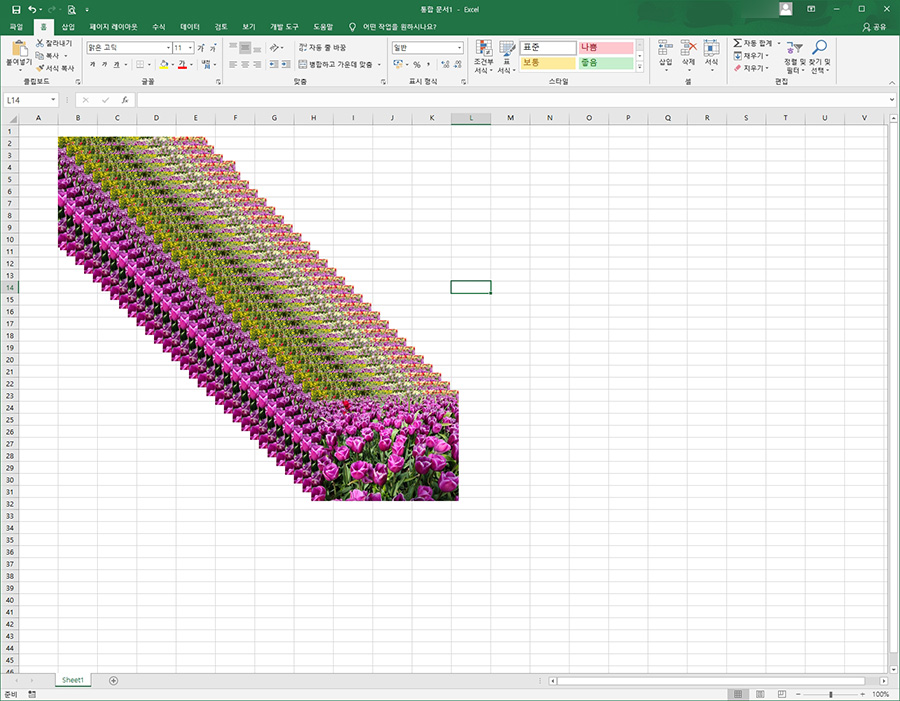The height and width of the screenshot is (701, 900).
Task: Open the font size dropdown showing 11
Action: [x=191, y=48]
